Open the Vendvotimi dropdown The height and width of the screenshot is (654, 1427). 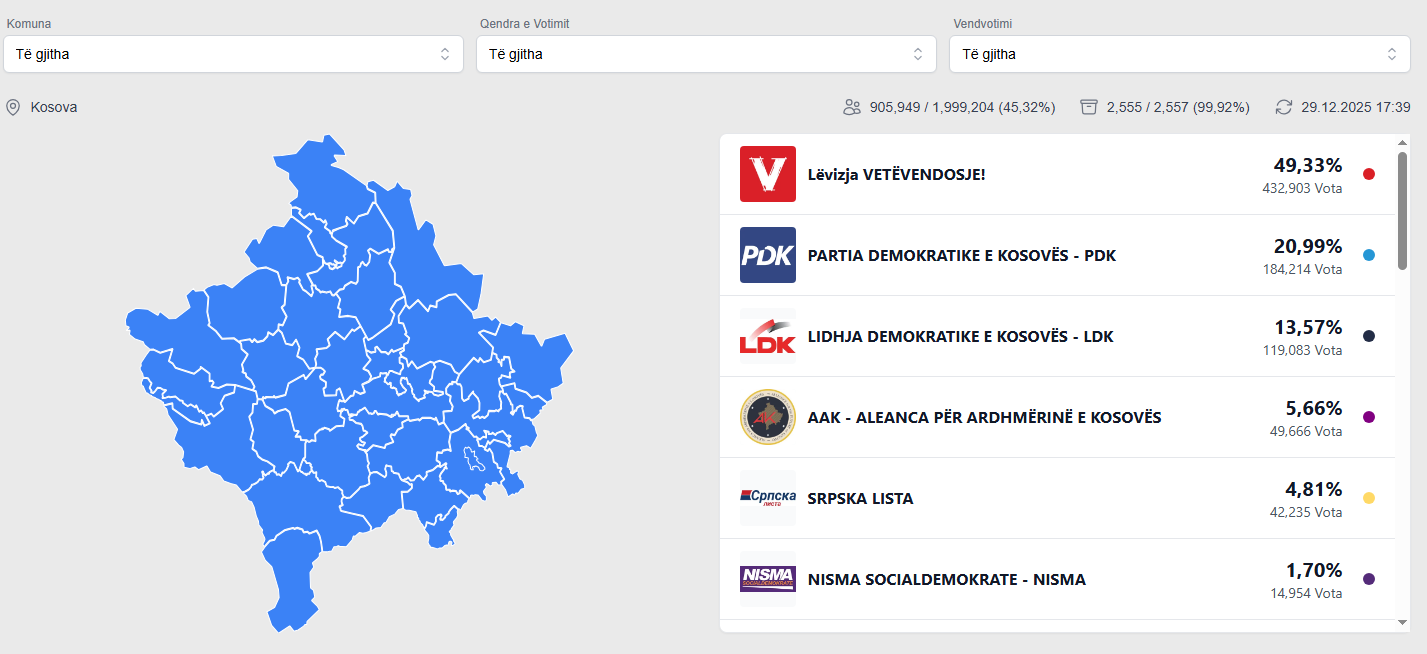coord(1179,54)
